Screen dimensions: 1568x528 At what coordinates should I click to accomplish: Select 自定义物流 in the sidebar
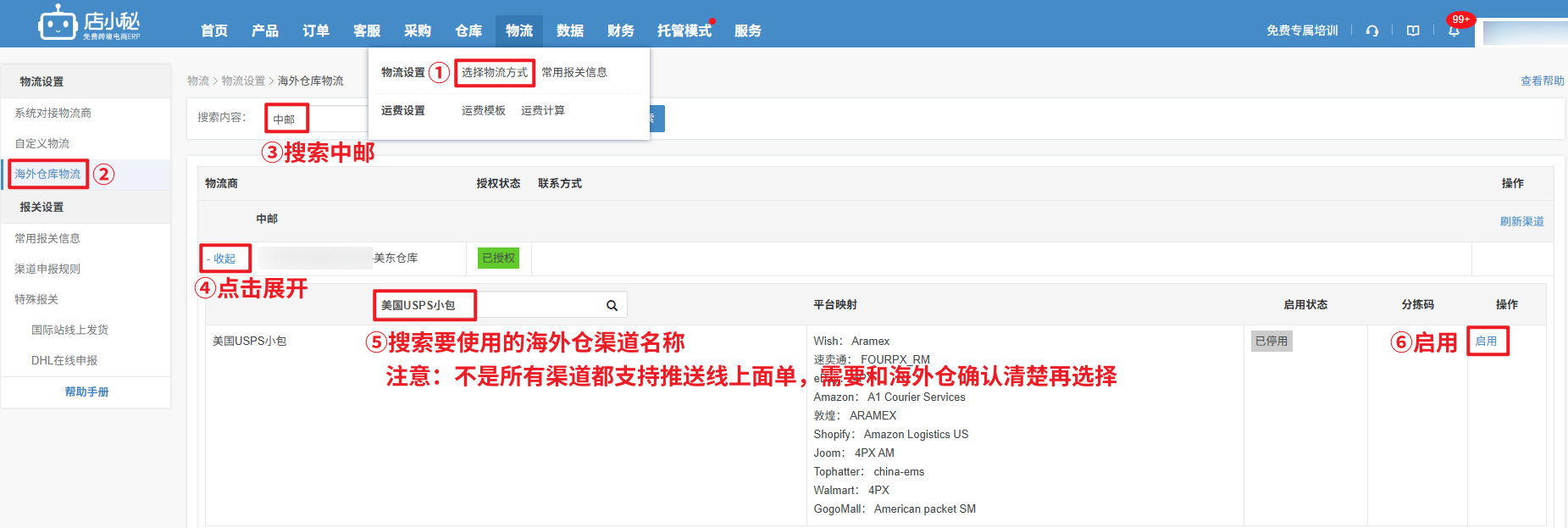click(x=42, y=144)
